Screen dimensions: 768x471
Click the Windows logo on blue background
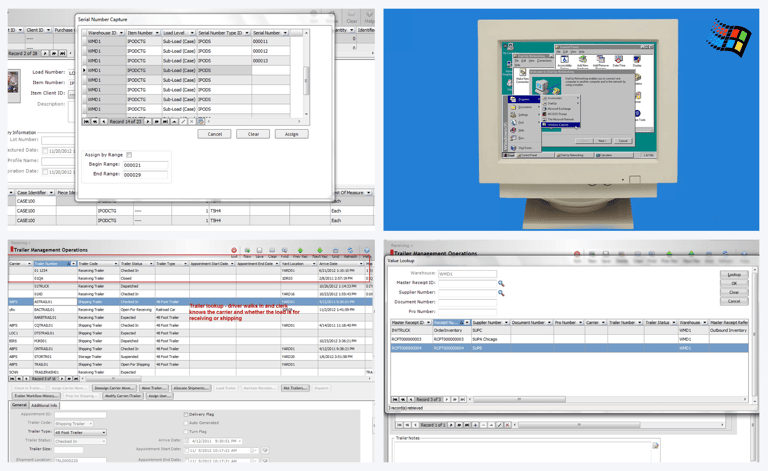point(728,38)
